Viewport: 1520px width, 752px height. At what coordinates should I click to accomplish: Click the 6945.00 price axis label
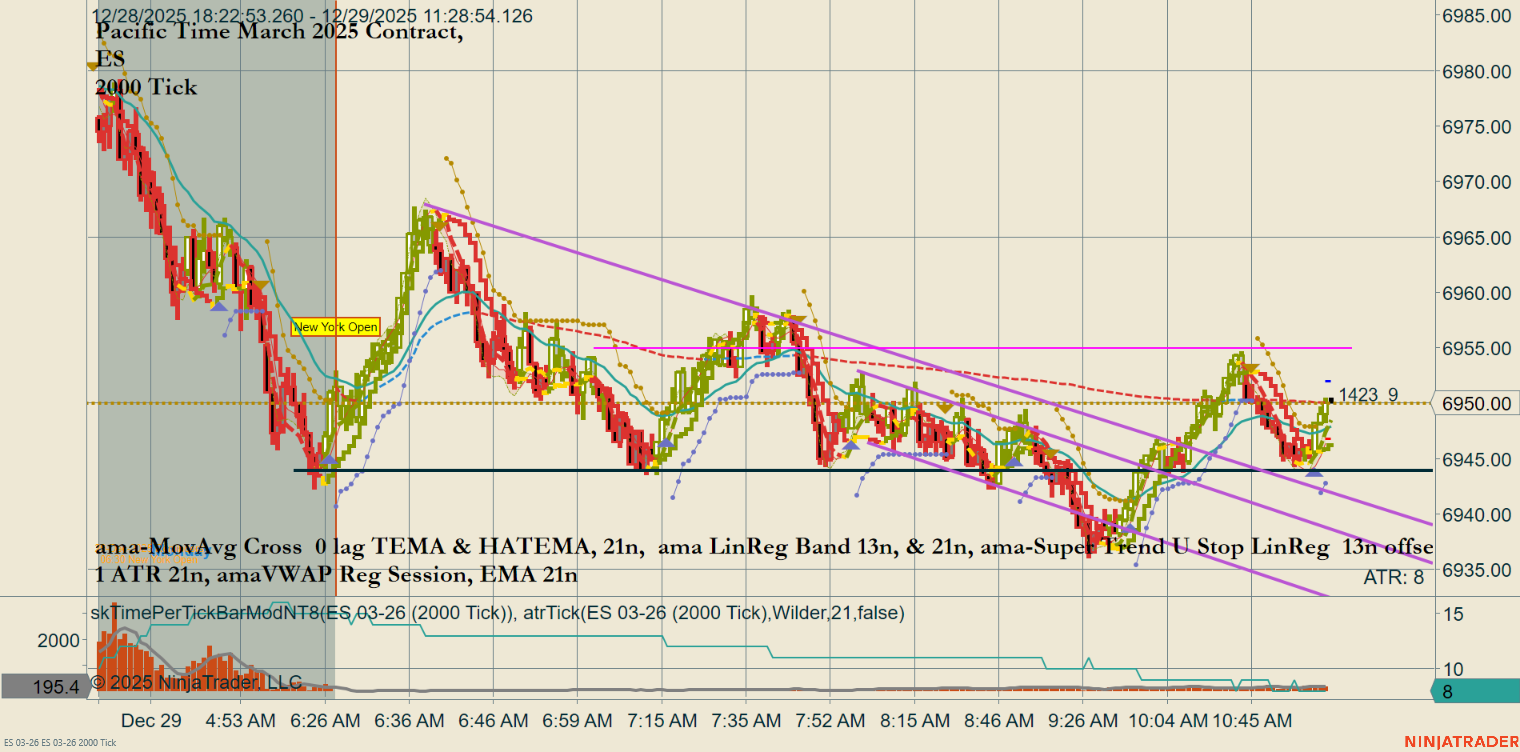(x=1476, y=459)
